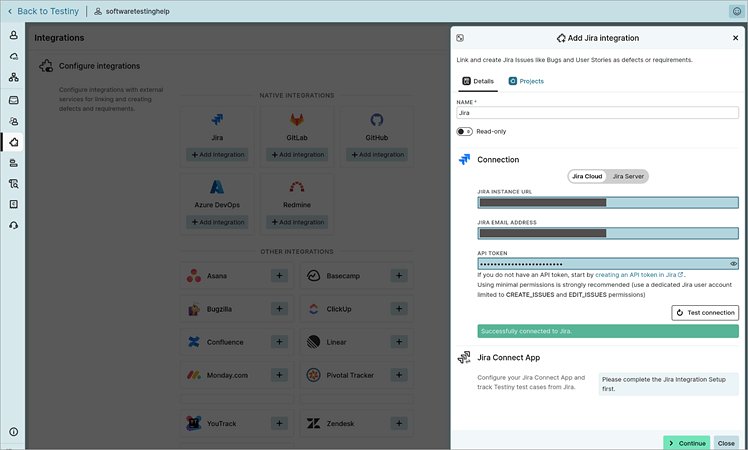Image resolution: width=748 pixels, height=450 pixels.
Task: Click the Back to Testiny link
Action: click(x=43, y=11)
